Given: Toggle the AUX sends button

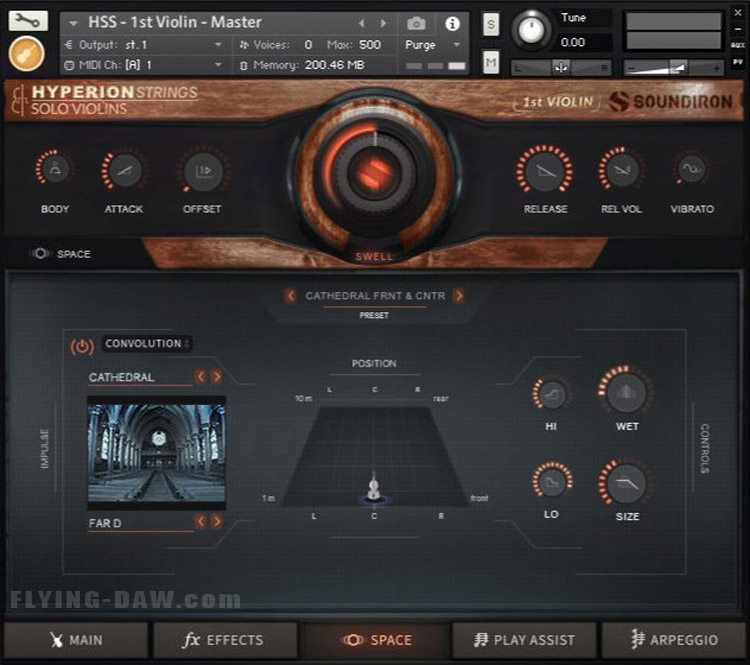Looking at the screenshot, I should [737, 45].
